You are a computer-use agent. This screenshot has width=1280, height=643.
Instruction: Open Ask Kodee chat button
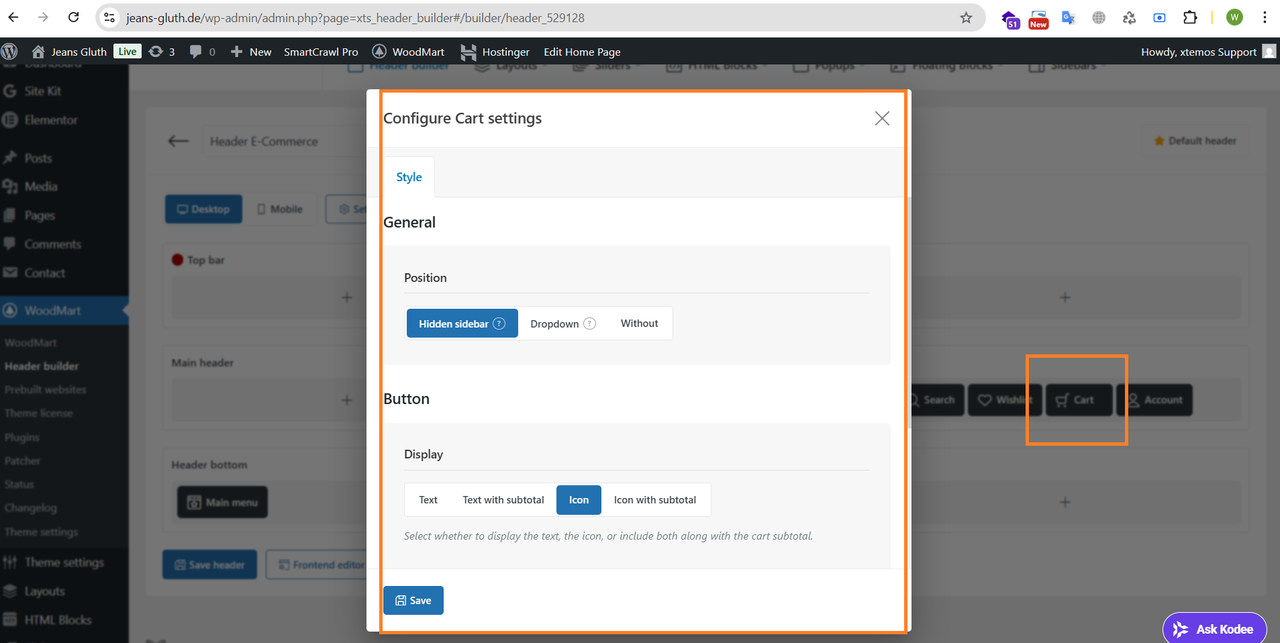click(x=1214, y=629)
